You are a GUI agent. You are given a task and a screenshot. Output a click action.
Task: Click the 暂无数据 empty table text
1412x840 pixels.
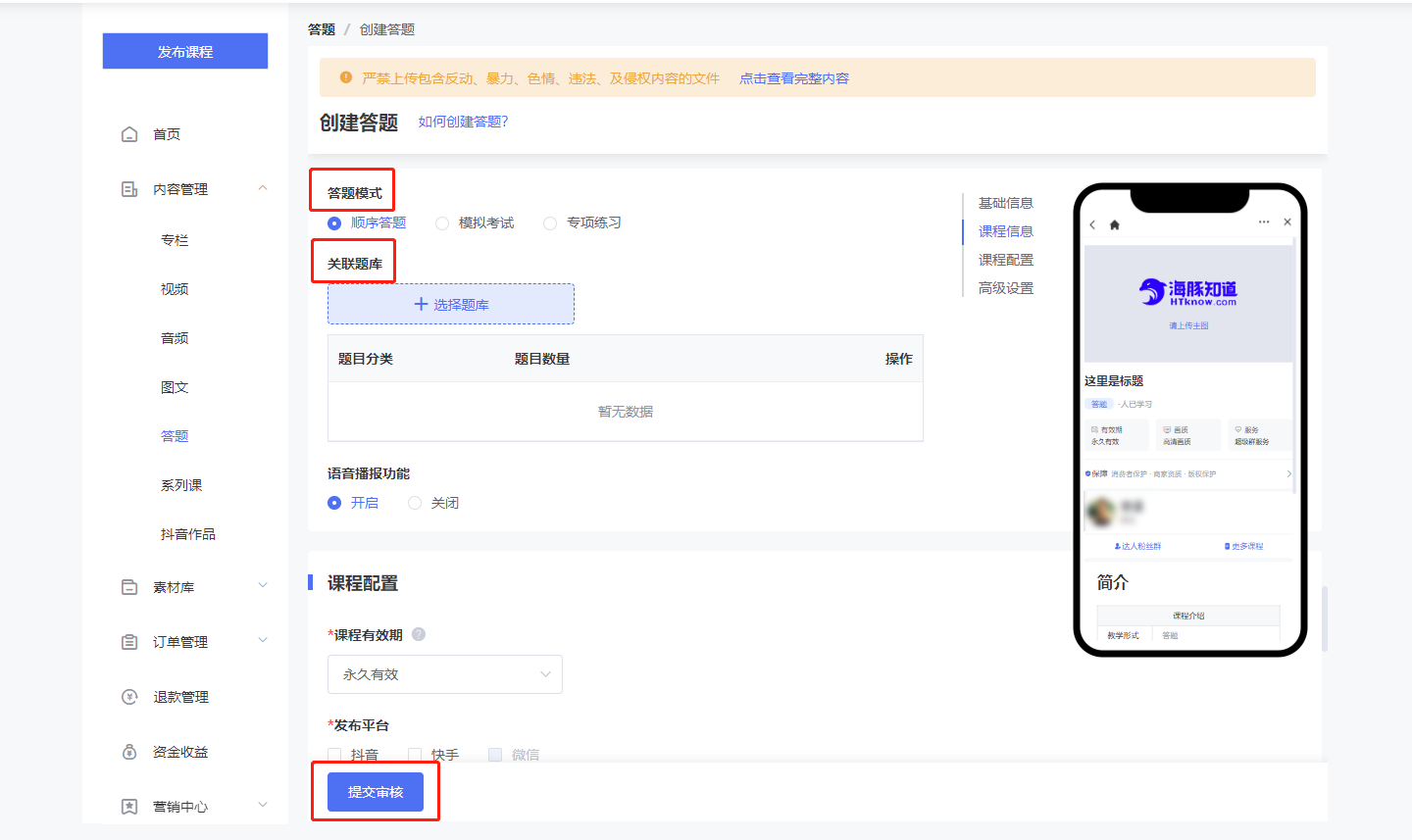click(626, 412)
